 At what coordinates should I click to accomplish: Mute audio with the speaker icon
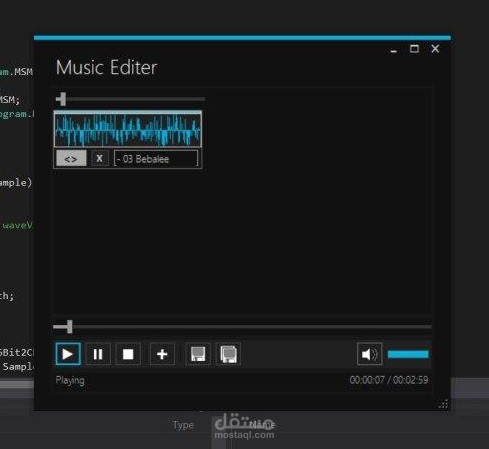pyautogui.click(x=369, y=354)
